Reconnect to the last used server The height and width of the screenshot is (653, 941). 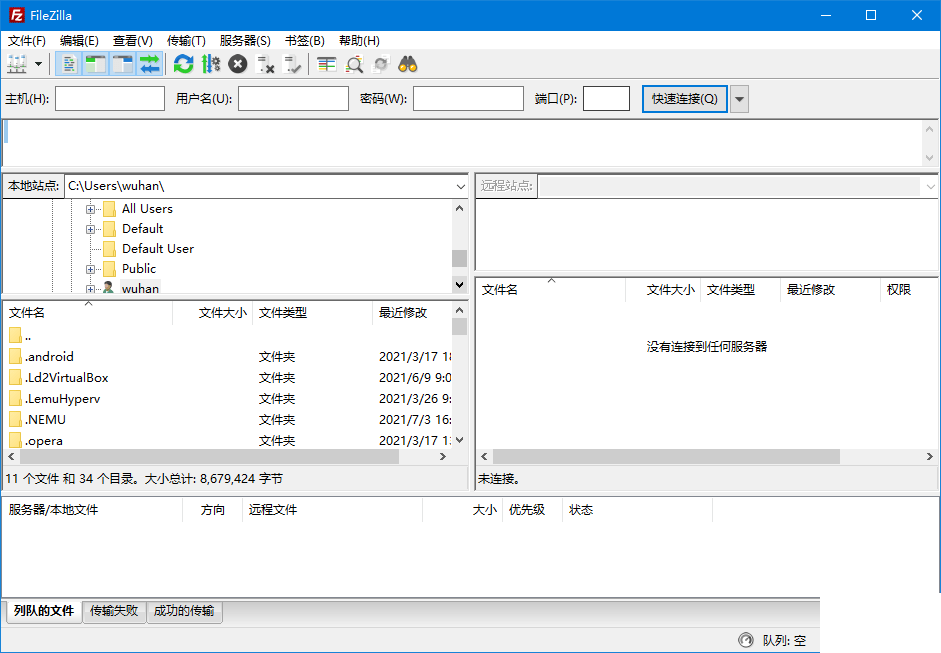point(291,63)
